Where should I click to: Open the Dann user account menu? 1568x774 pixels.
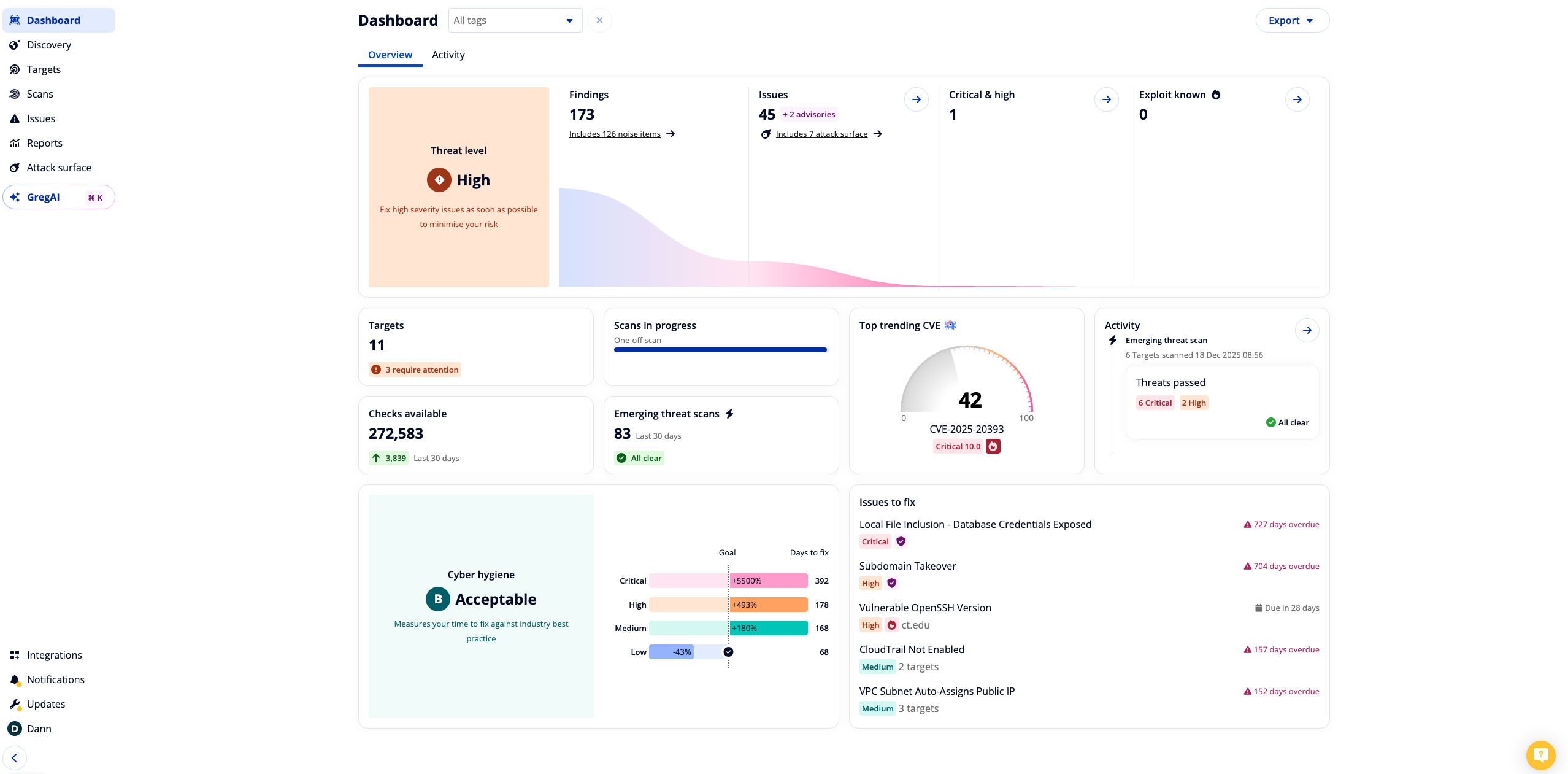click(x=39, y=729)
